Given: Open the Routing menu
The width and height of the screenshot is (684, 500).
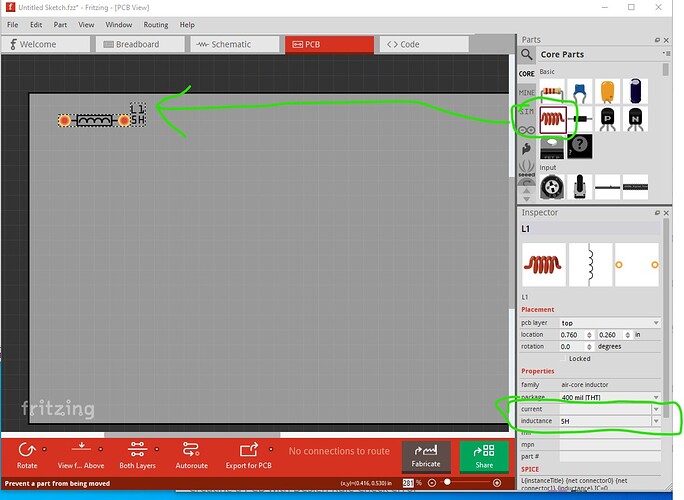Looking at the screenshot, I should pos(156,25).
